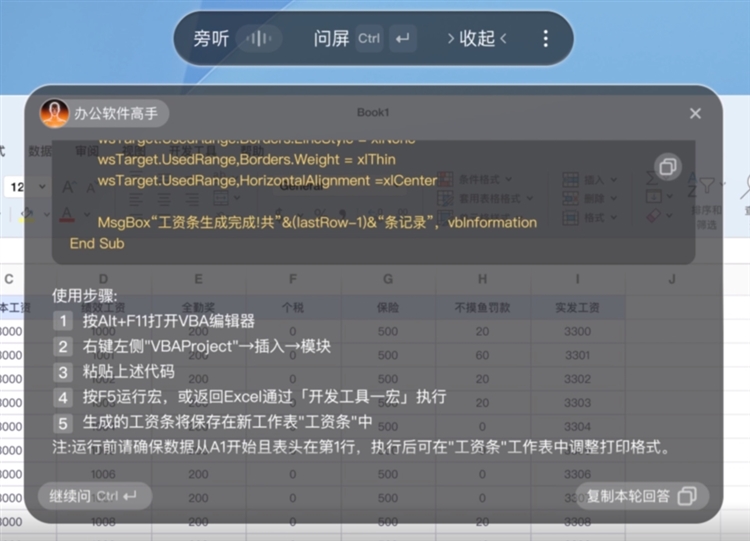Close the assistant answer panel
750x541 pixels.
(x=695, y=114)
